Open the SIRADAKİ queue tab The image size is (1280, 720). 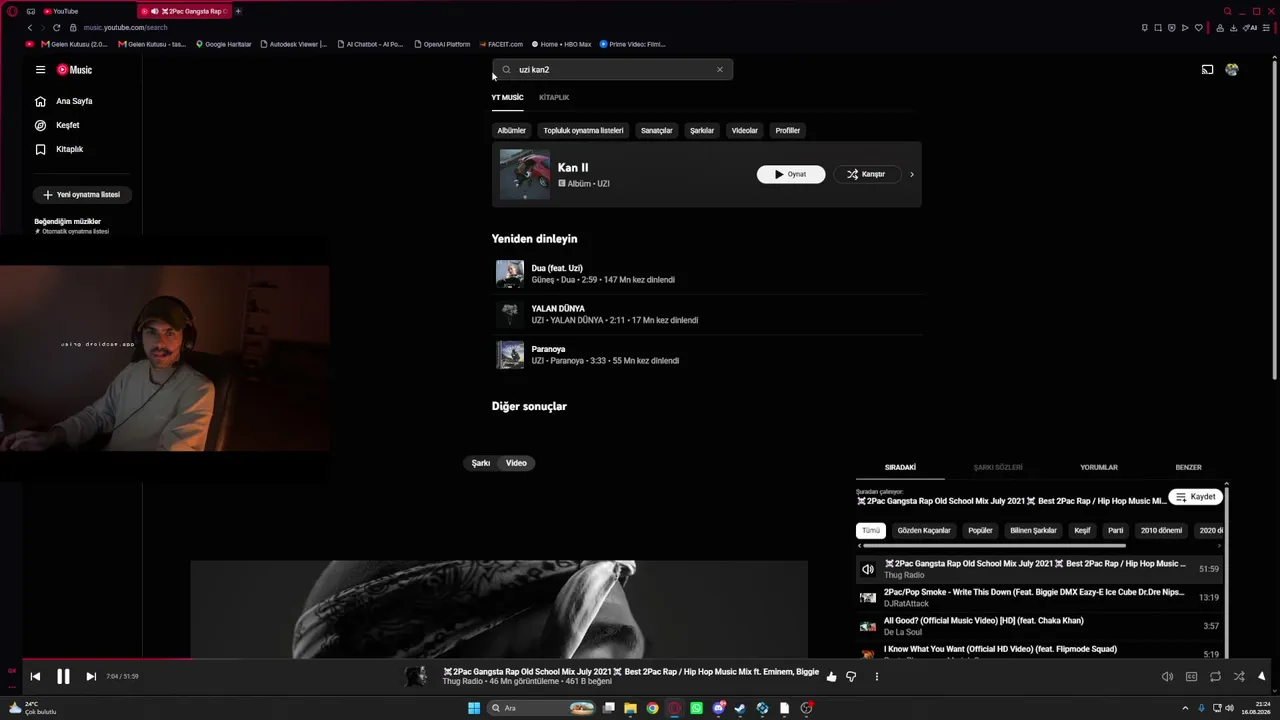pos(900,468)
